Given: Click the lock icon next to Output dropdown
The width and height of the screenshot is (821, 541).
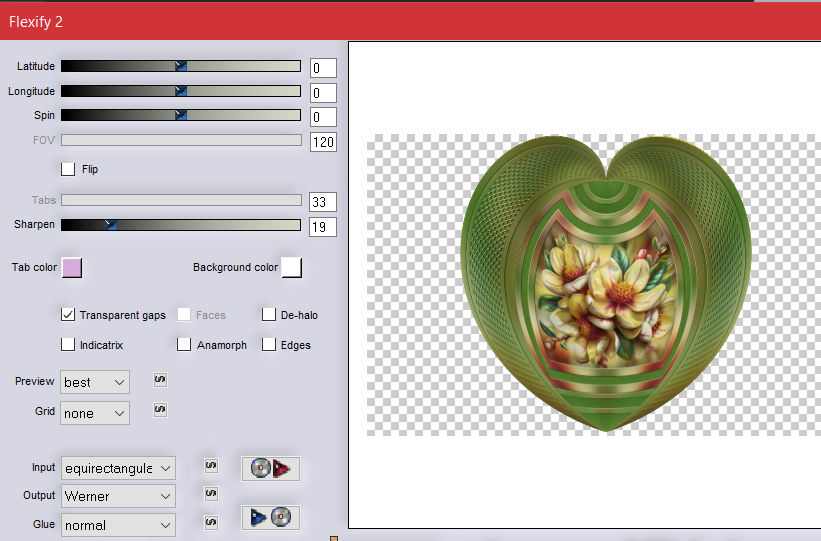Looking at the screenshot, I should [x=211, y=493].
